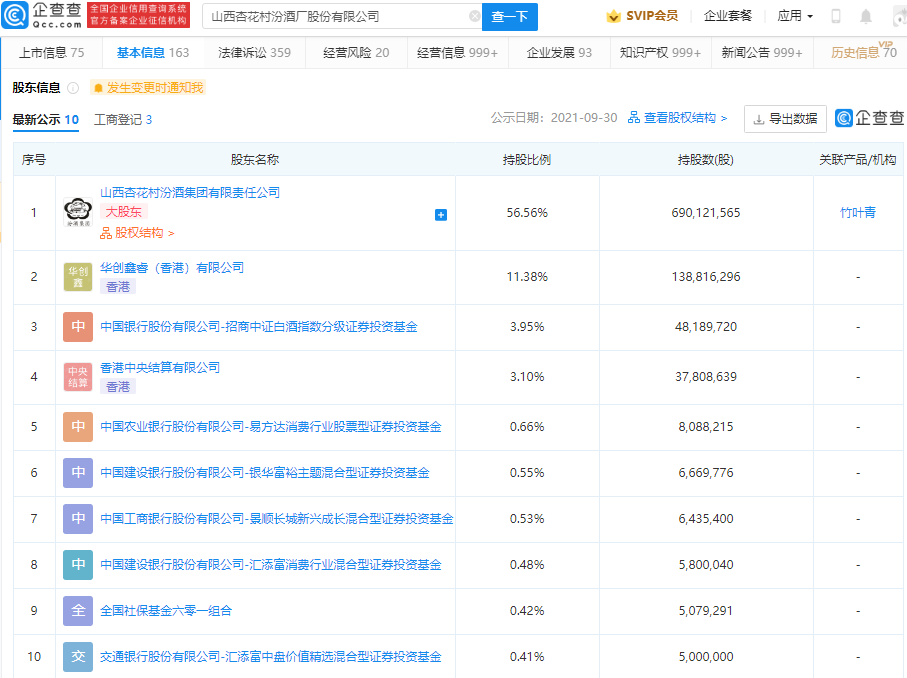
Task: Switch to 新闻公告 999+ tab
Action: 762,53
